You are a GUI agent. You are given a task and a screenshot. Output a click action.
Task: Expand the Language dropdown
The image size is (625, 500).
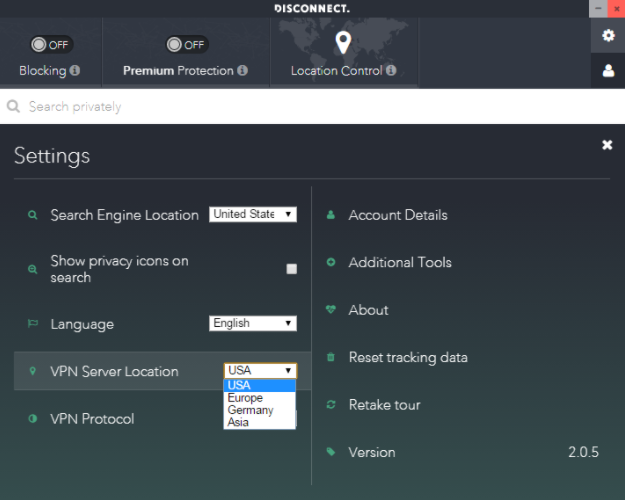pyautogui.click(x=253, y=323)
